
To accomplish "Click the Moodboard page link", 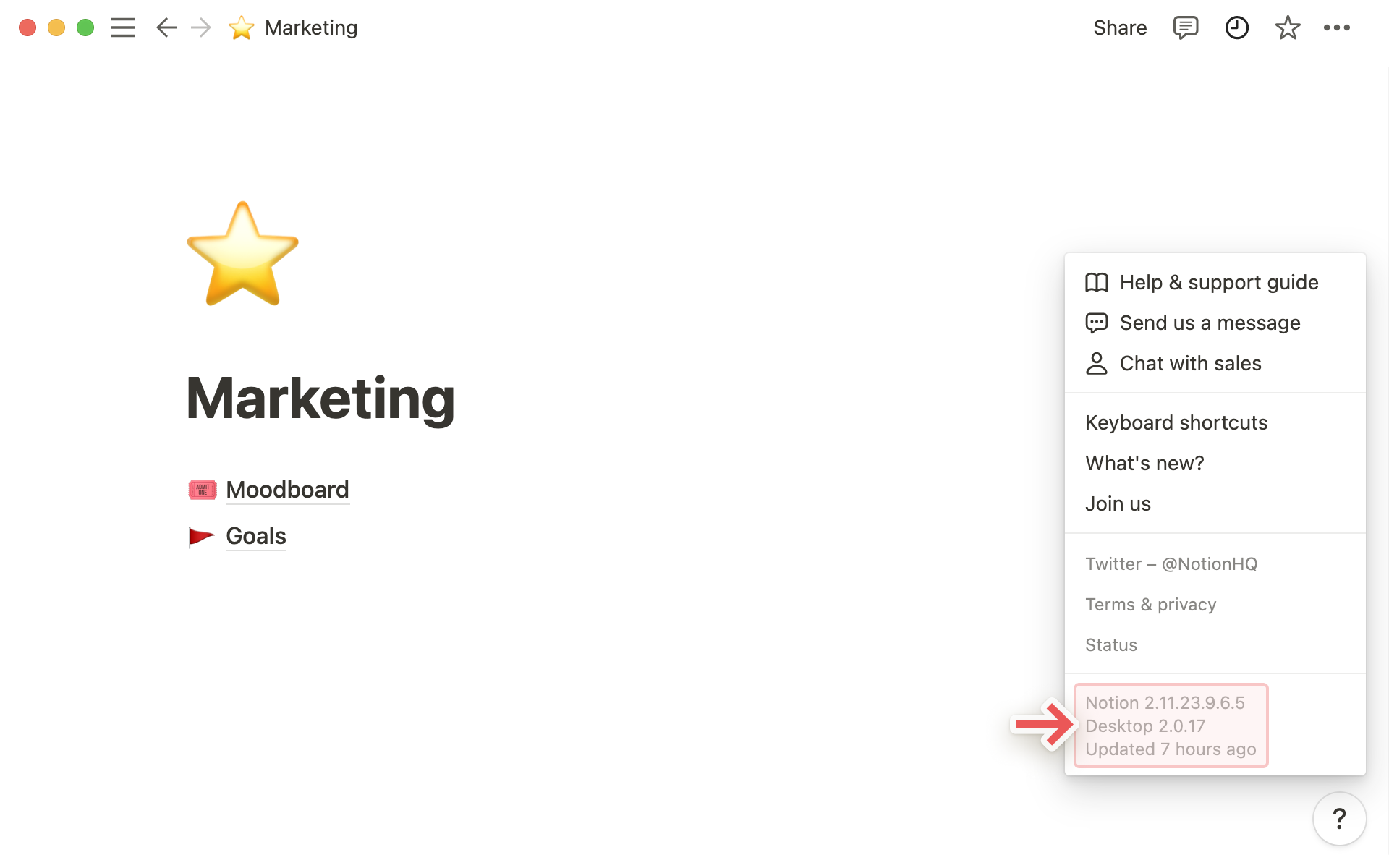I will coord(286,489).
